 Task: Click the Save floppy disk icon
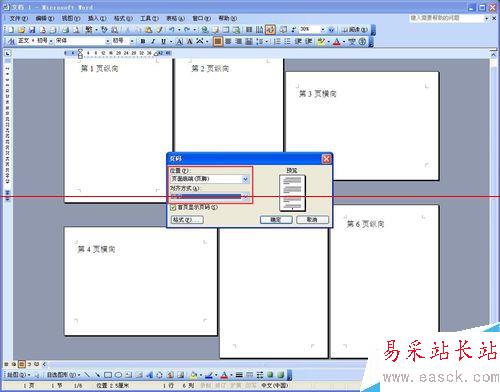coord(32,30)
